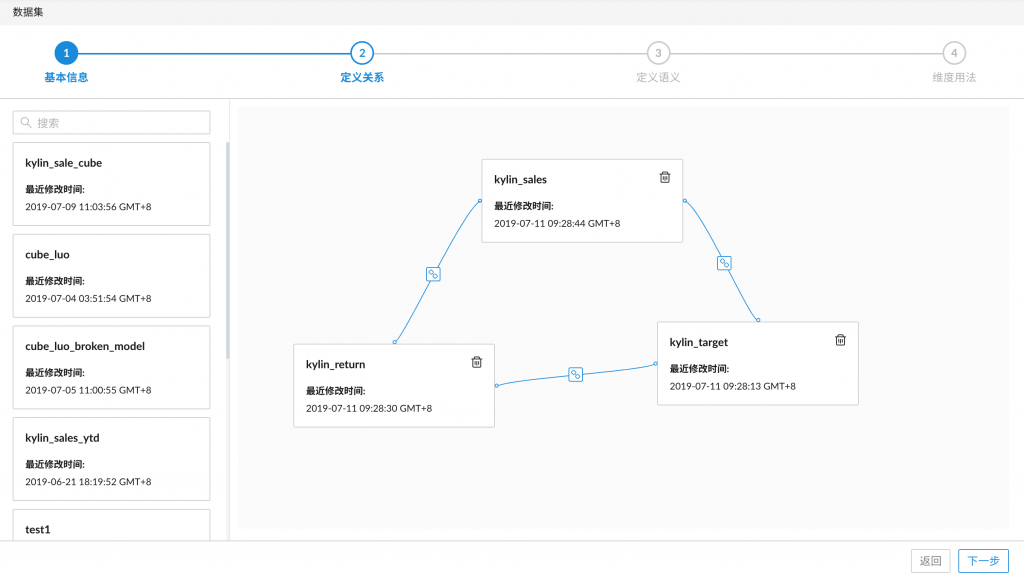Select kylin_sales_ytd list card
1024x580 pixels.
pyautogui.click(x=111, y=458)
